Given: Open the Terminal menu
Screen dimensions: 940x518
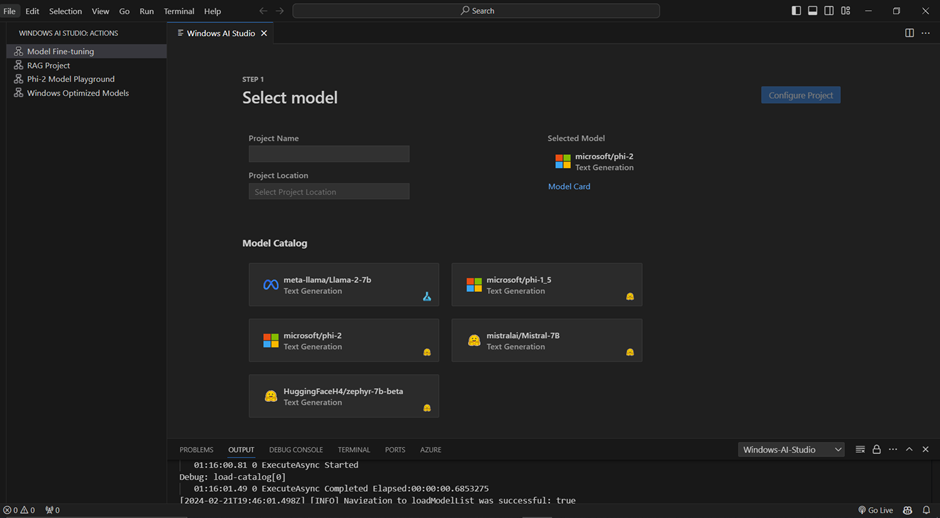Looking at the screenshot, I should tap(179, 11).
